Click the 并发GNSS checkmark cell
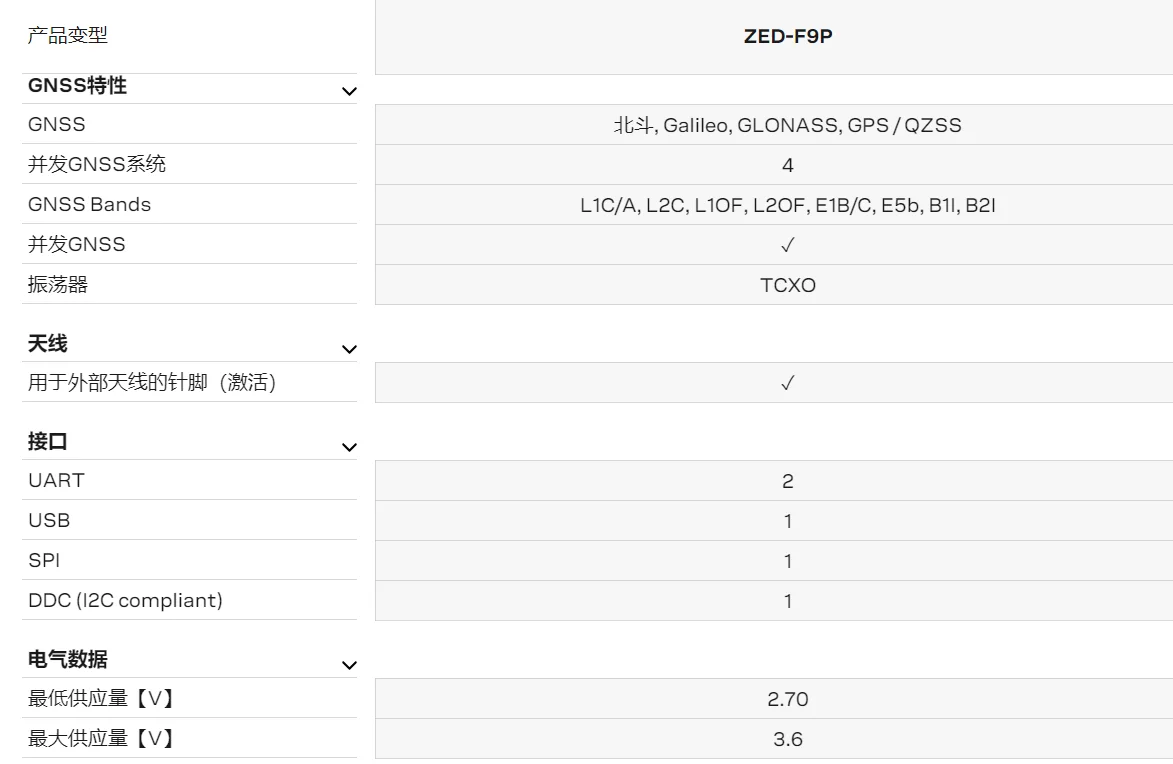 click(x=788, y=245)
